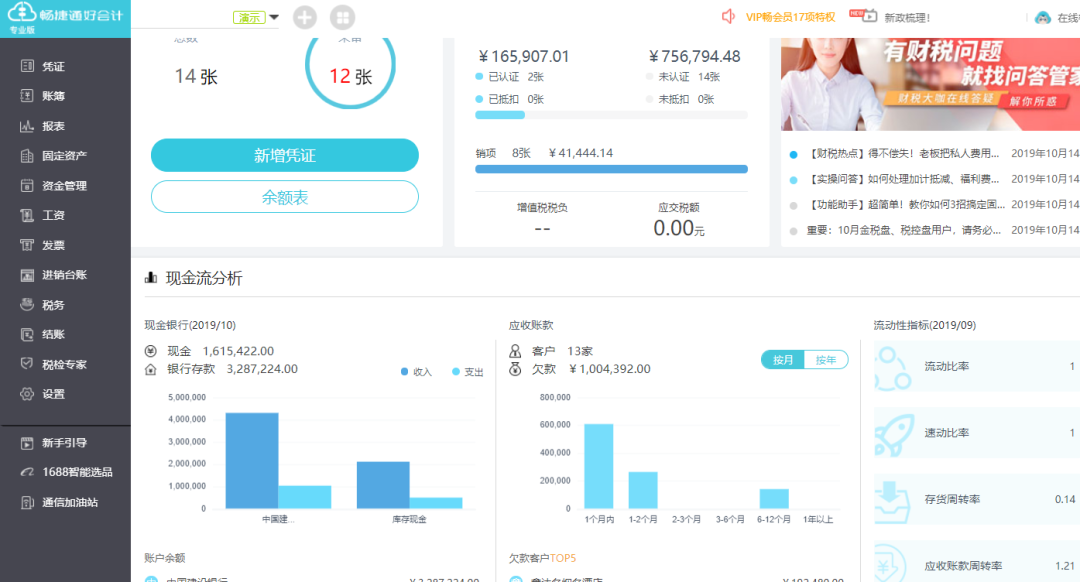
Task: Click the plus add icon in top bar
Action: tap(305, 17)
